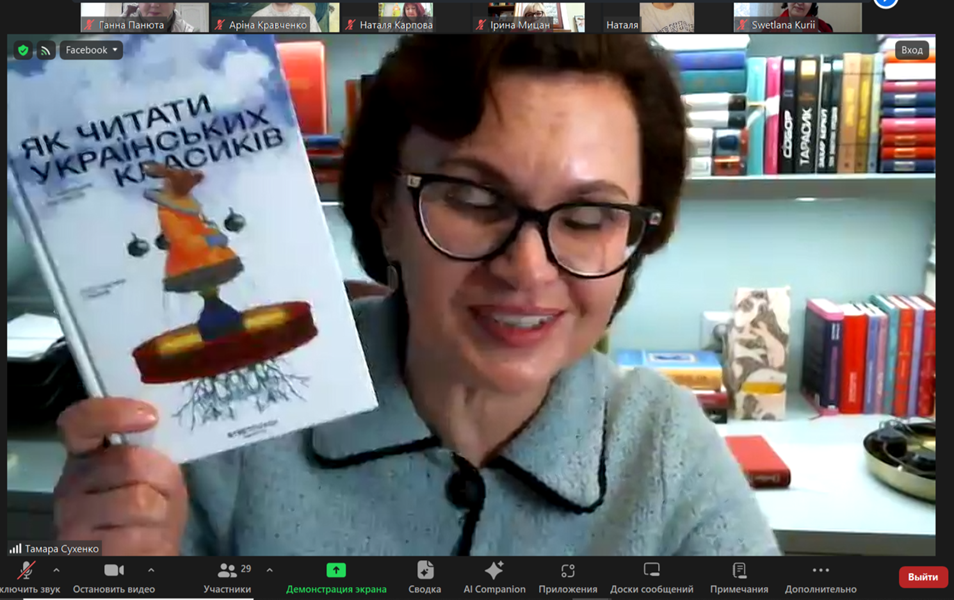The height and width of the screenshot is (600, 954).
Task: Open video options arrow beside camera
Action: pyautogui.click(x=151, y=570)
